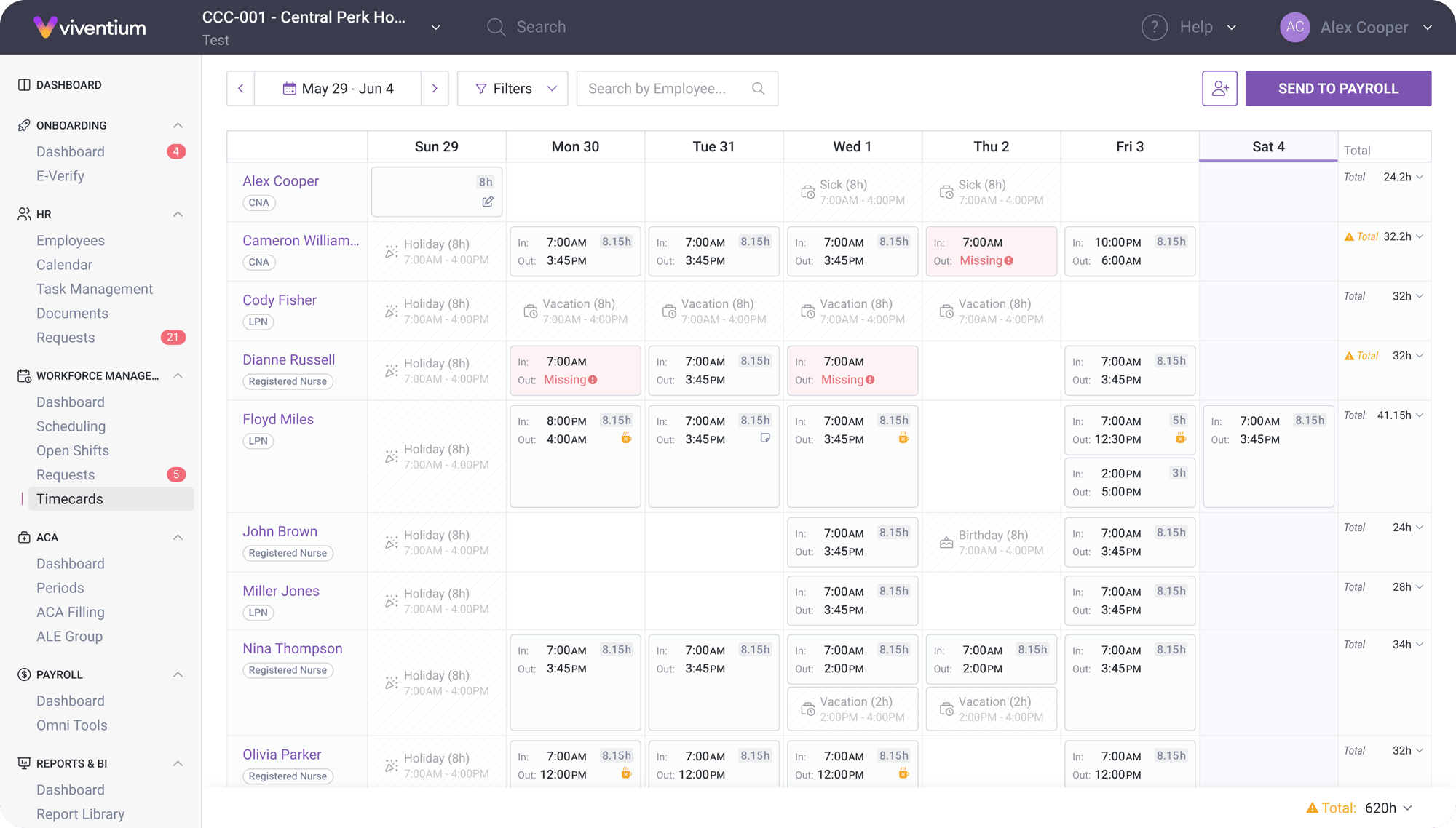The height and width of the screenshot is (828, 1456).
Task: Click the add-employee icon beside Send to Payroll
Action: pos(1219,88)
